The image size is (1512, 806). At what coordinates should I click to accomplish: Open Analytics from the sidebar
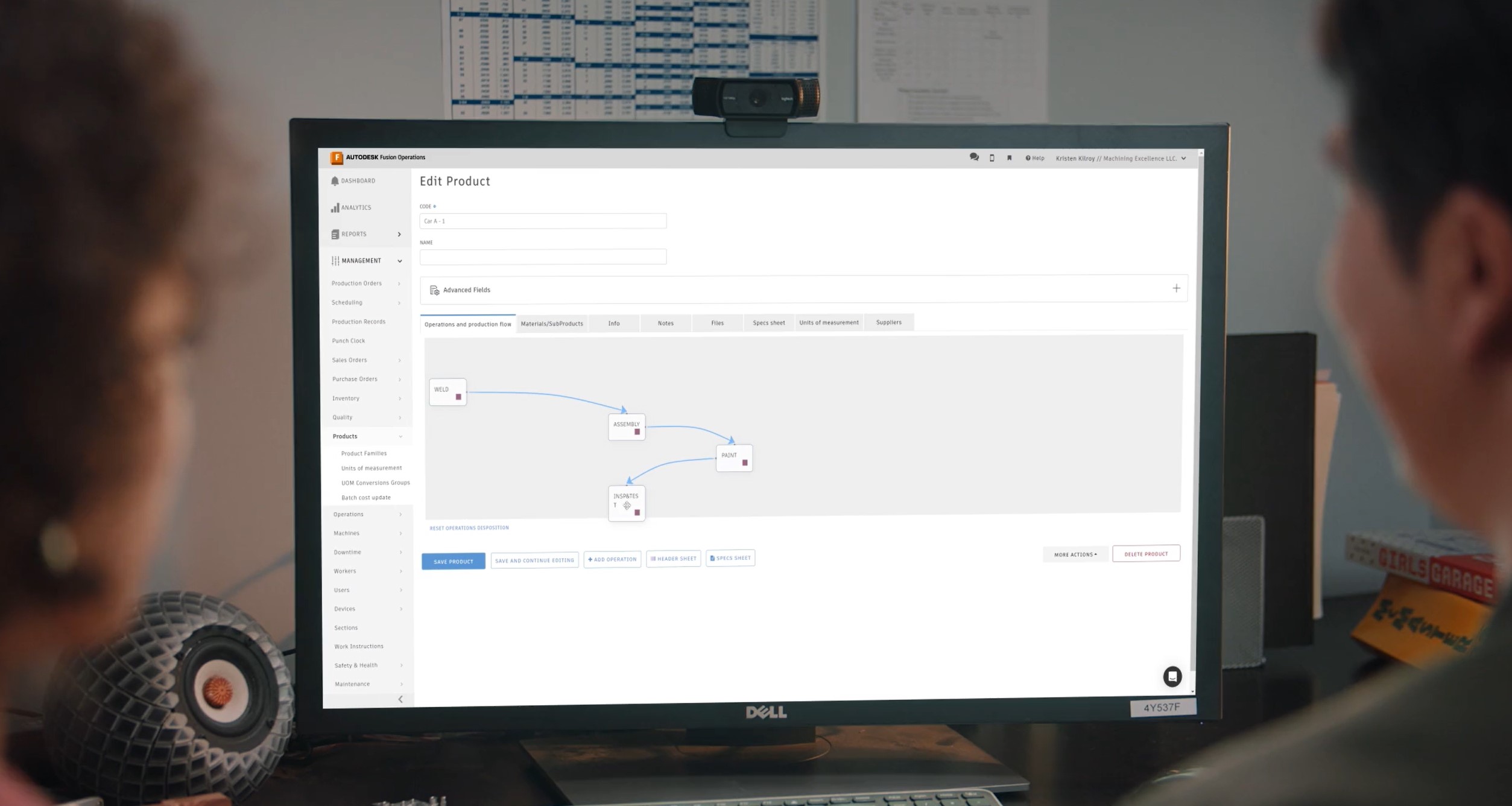click(x=355, y=208)
